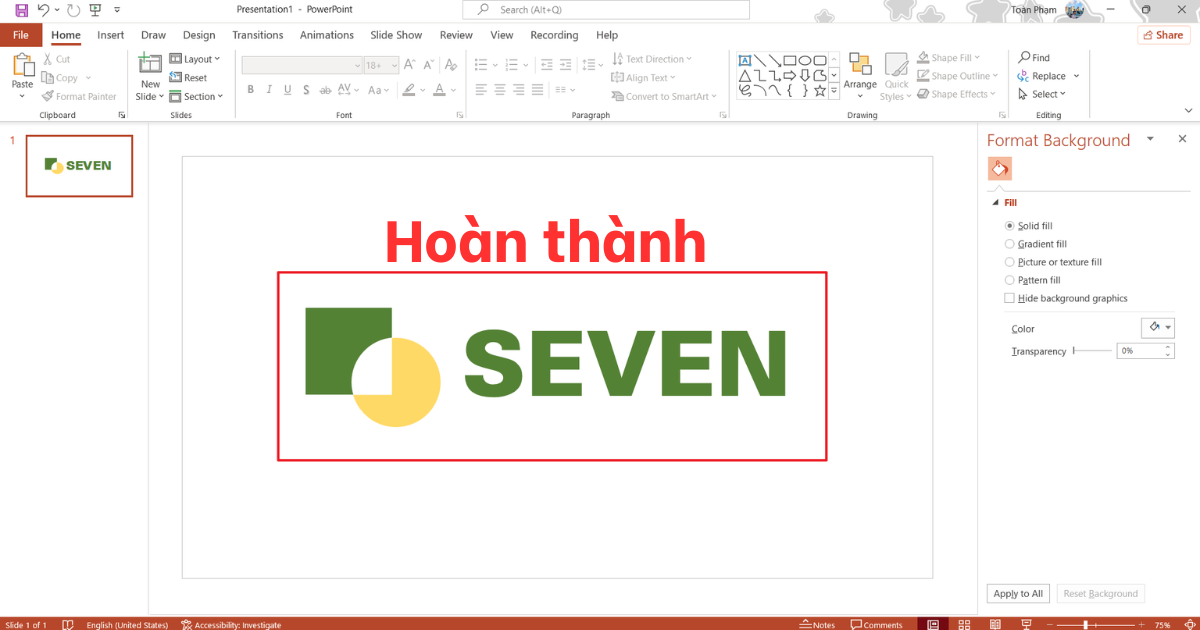The image size is (1200, 630).
Task: Clear all formatting
Action: pos(452,65)
